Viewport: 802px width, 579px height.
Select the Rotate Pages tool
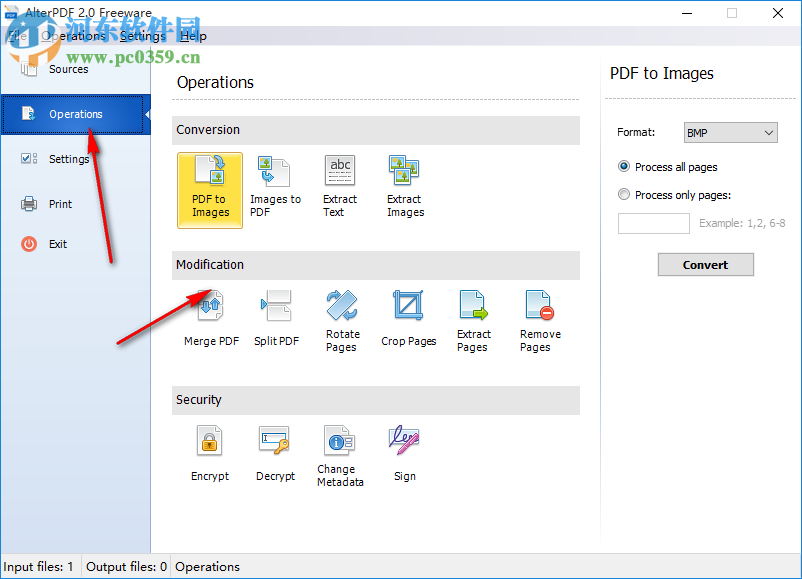click(342, 320)
